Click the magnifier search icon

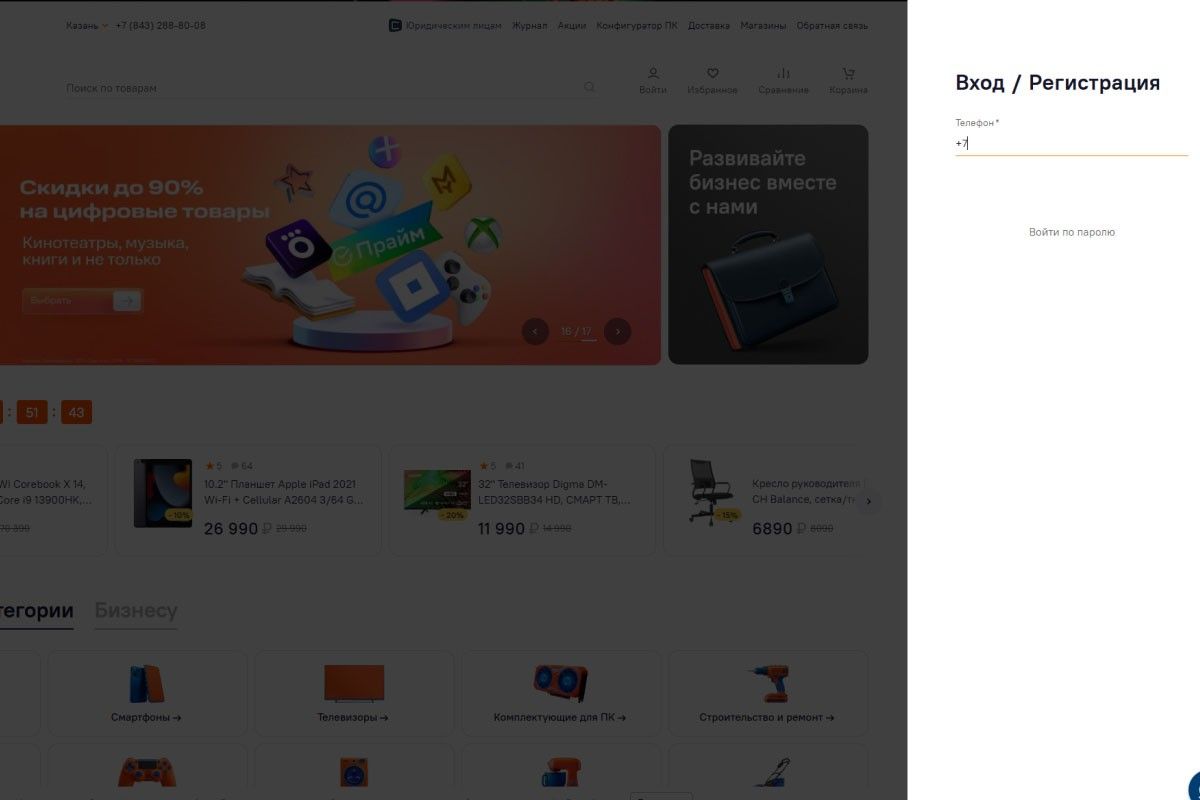tap(589, 87)
